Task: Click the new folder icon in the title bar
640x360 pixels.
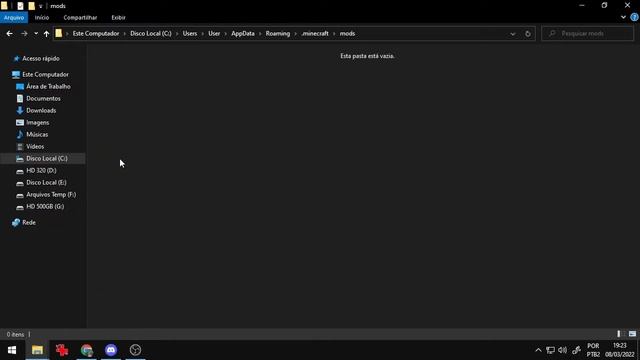Action: [x=31, y=6]
